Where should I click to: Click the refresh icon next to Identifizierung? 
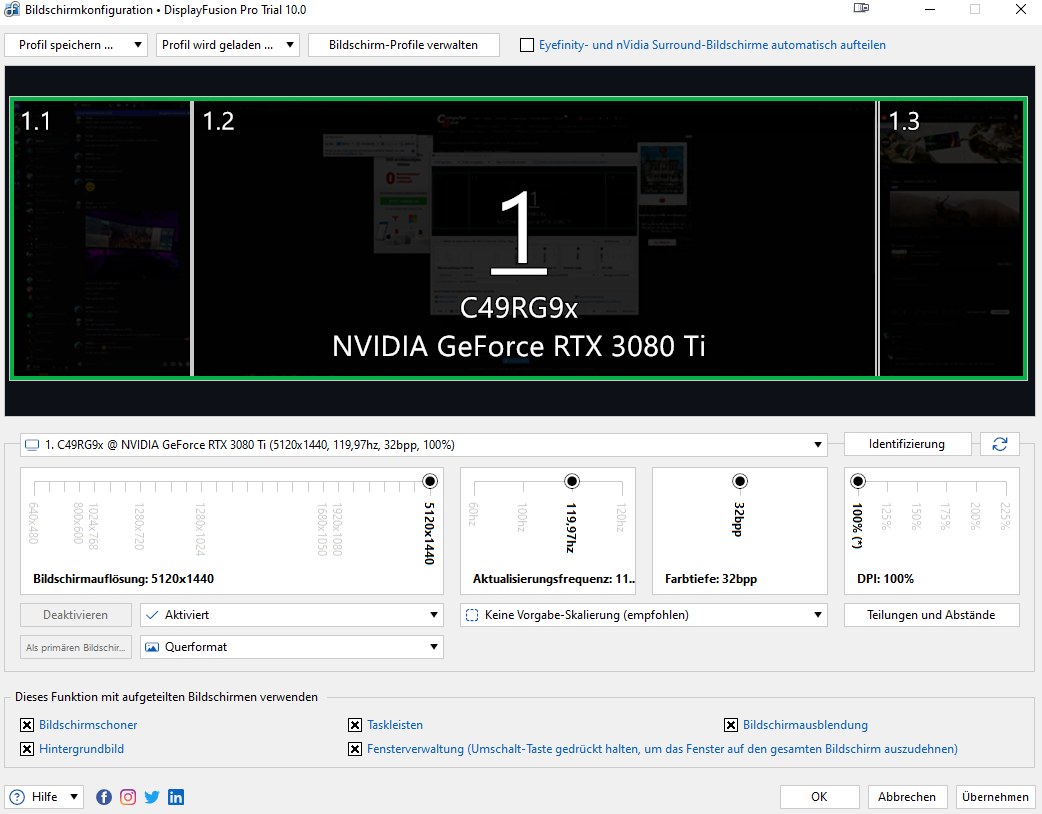(999, 444)
